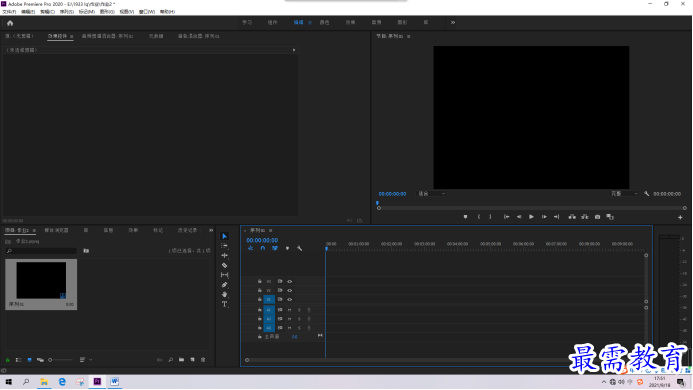Solo audio track A2
The height and width of the screenshot is (390, 693).
coord(299,319)
